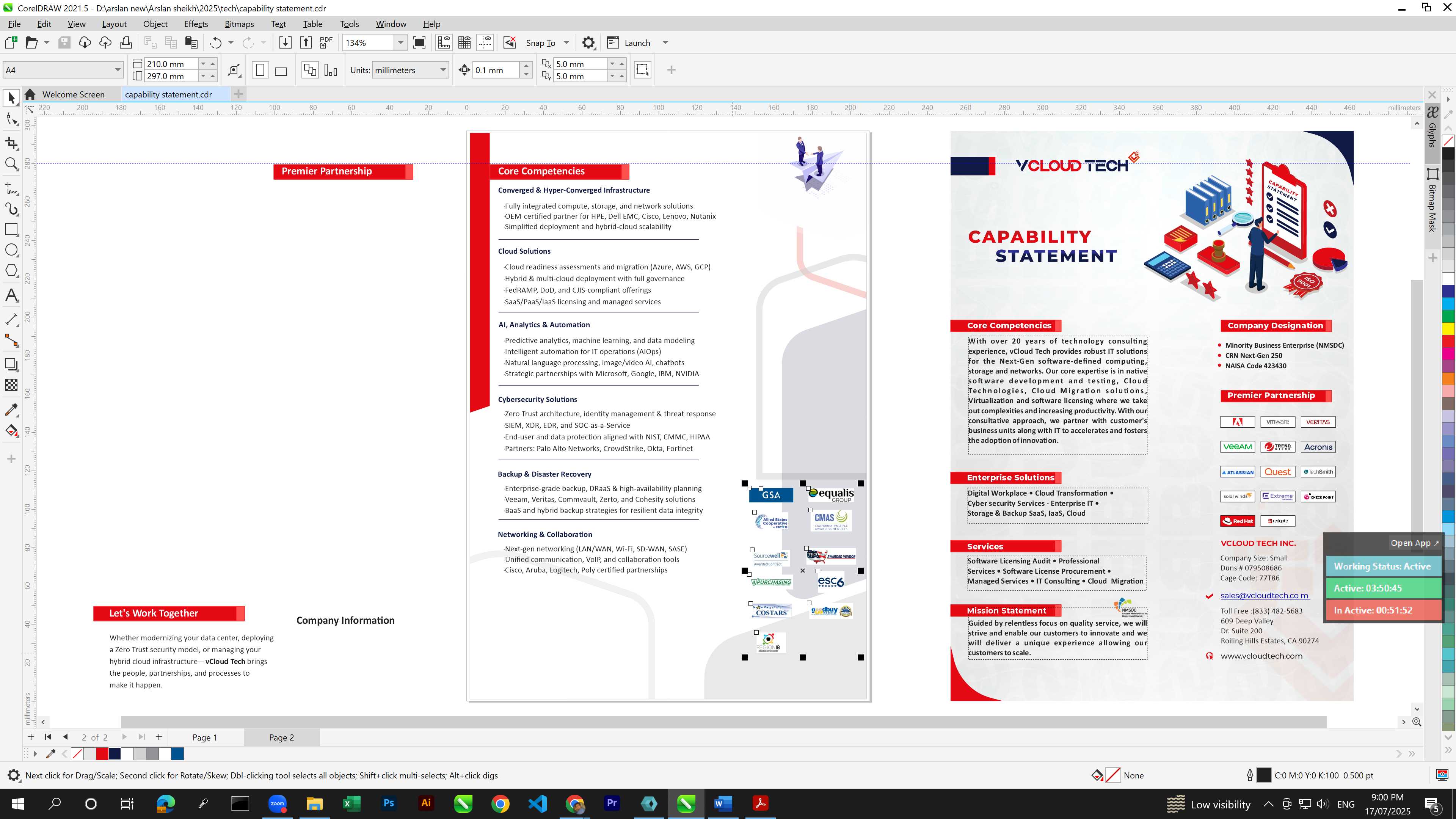The width and height of the screenshot is (1456, 819).
Task: Click the Export icon
Action: 306,42
